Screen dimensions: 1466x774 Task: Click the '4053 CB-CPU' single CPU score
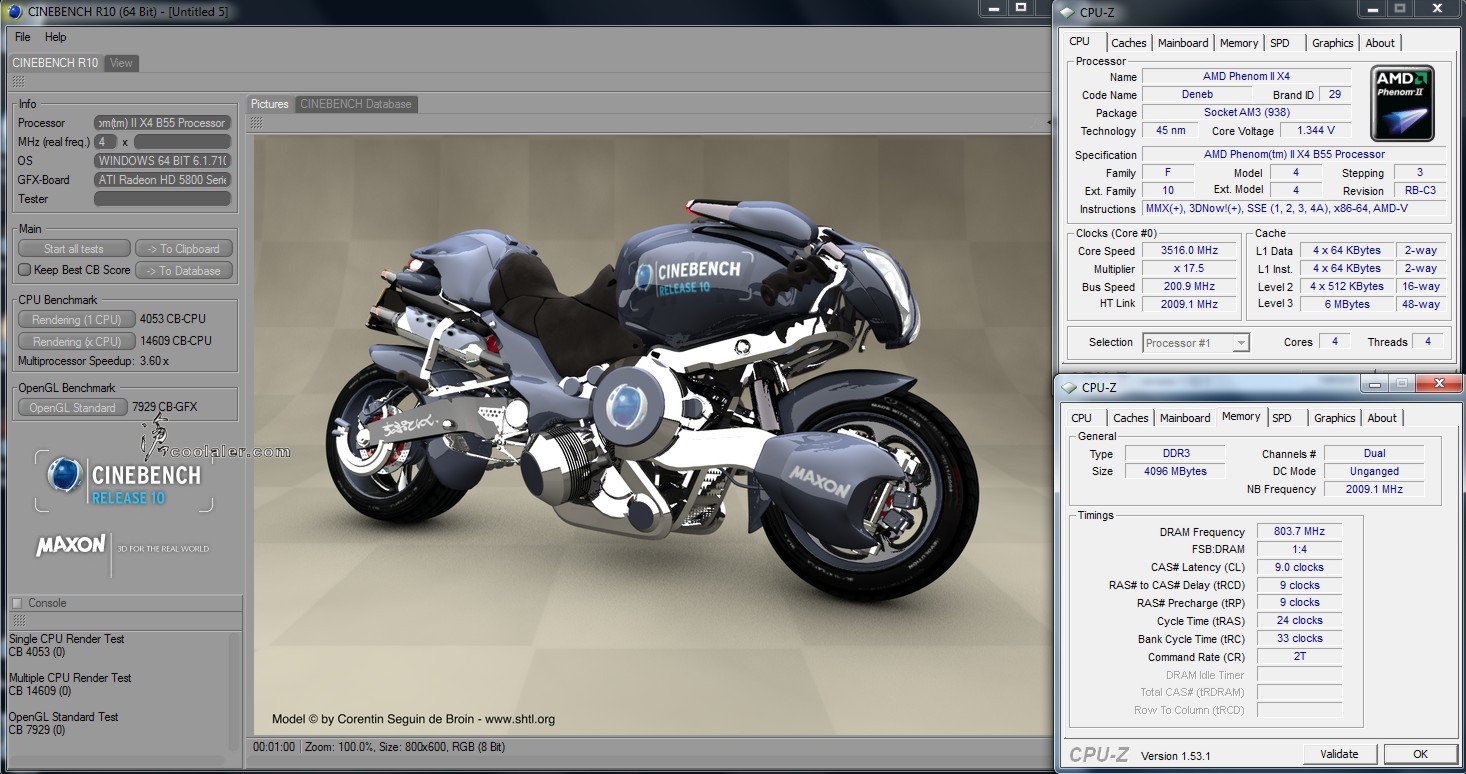point(173,320)
